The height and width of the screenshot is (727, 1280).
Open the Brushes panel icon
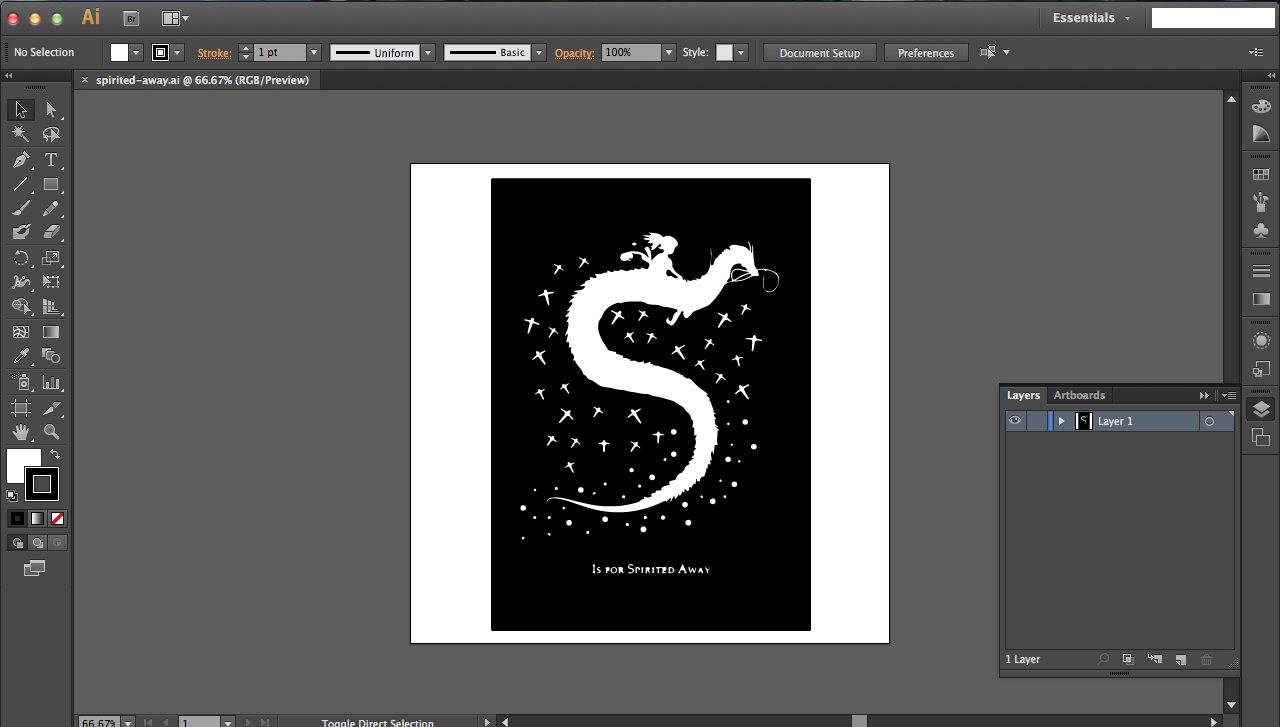pyautogui.click(x=1261, y=202)
